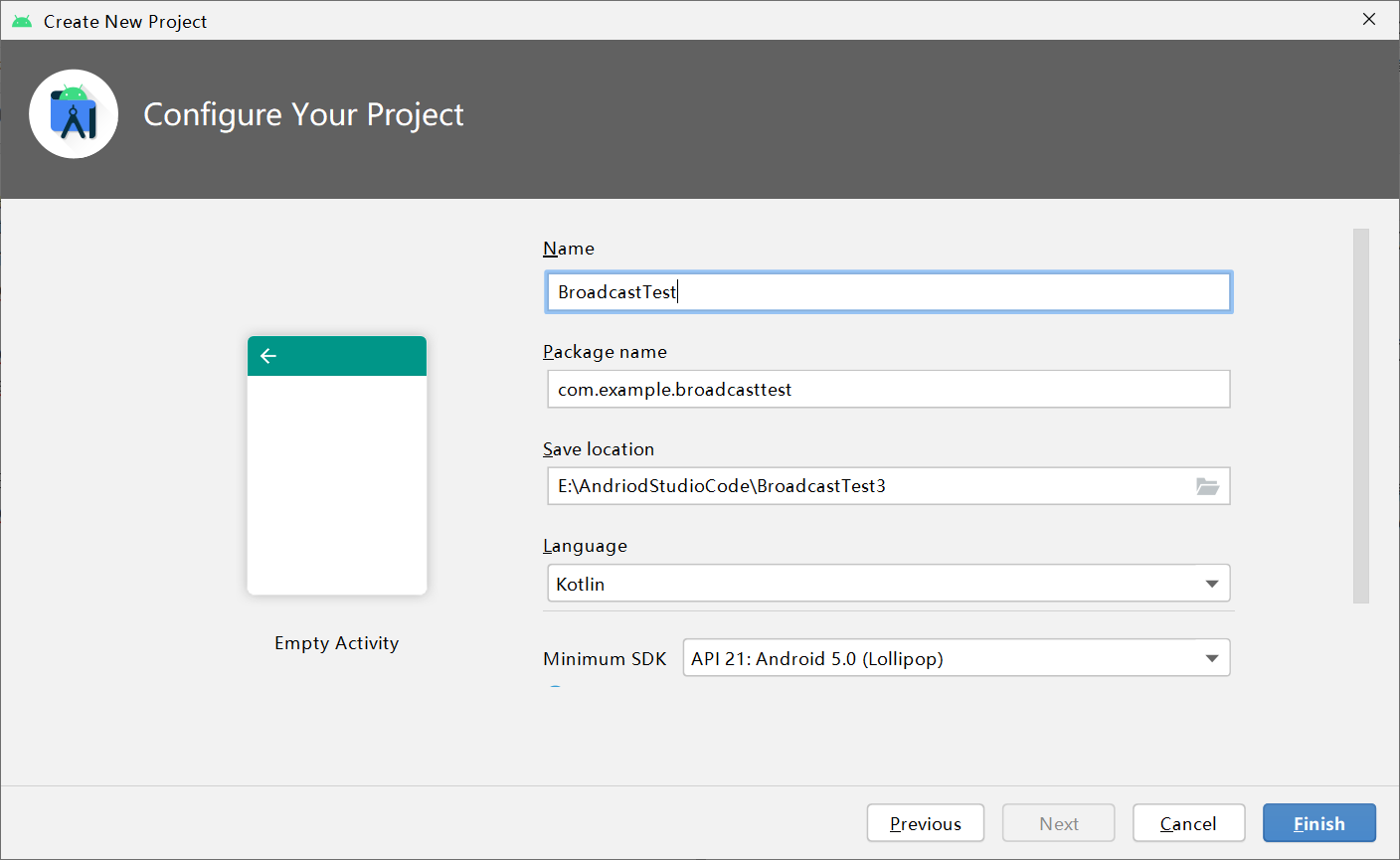This screenshot has width=1400, height=860.
Task: Cancel the new project wizard
Action: coord(1188,823)
